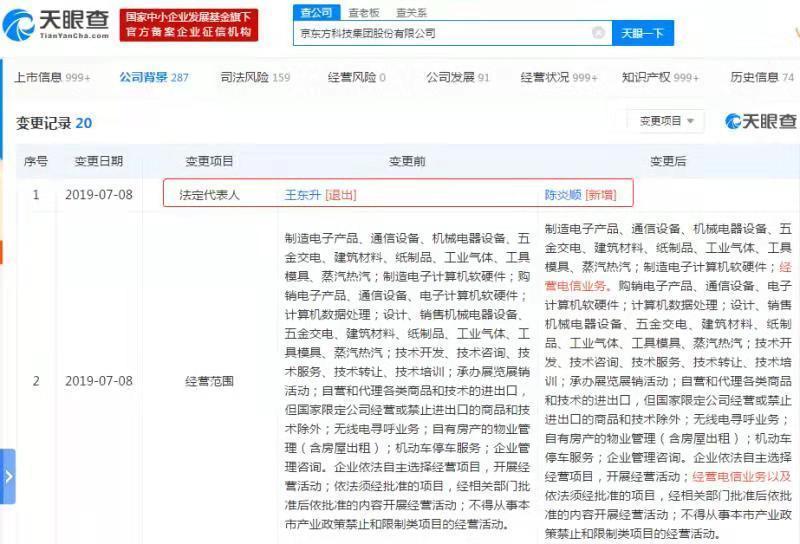Click the 法定代表人 change item cell

209,195
